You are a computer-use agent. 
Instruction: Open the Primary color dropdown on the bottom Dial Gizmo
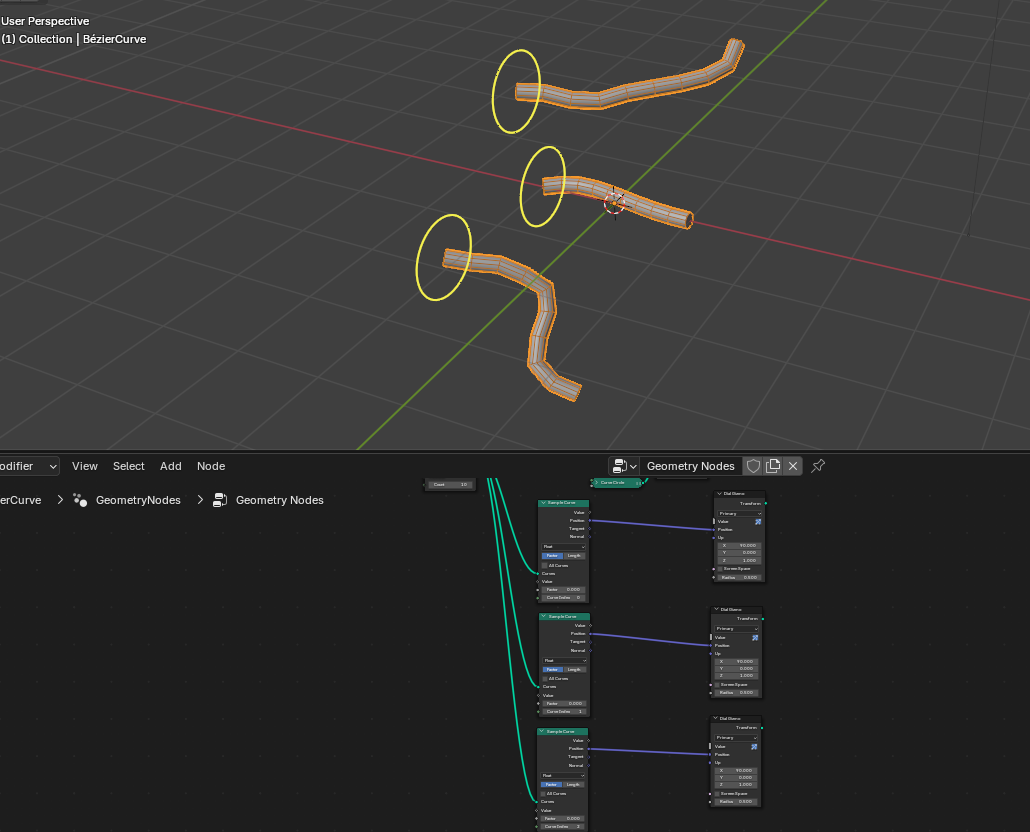pos(736,738)
